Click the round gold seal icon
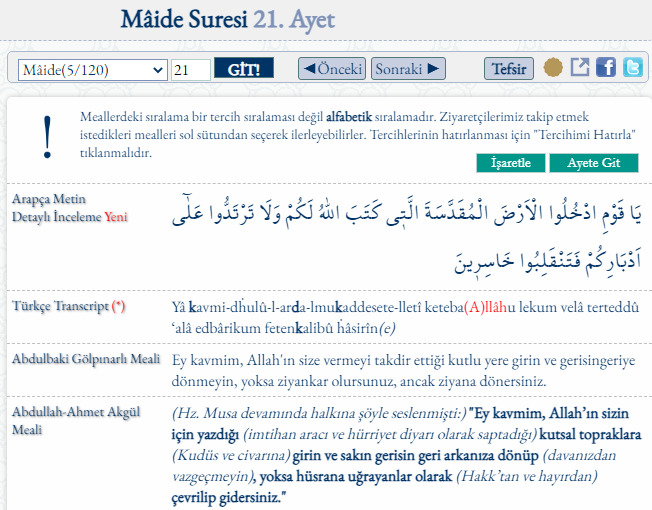Screen dimensions: 652x510 [x=553, y=67]
